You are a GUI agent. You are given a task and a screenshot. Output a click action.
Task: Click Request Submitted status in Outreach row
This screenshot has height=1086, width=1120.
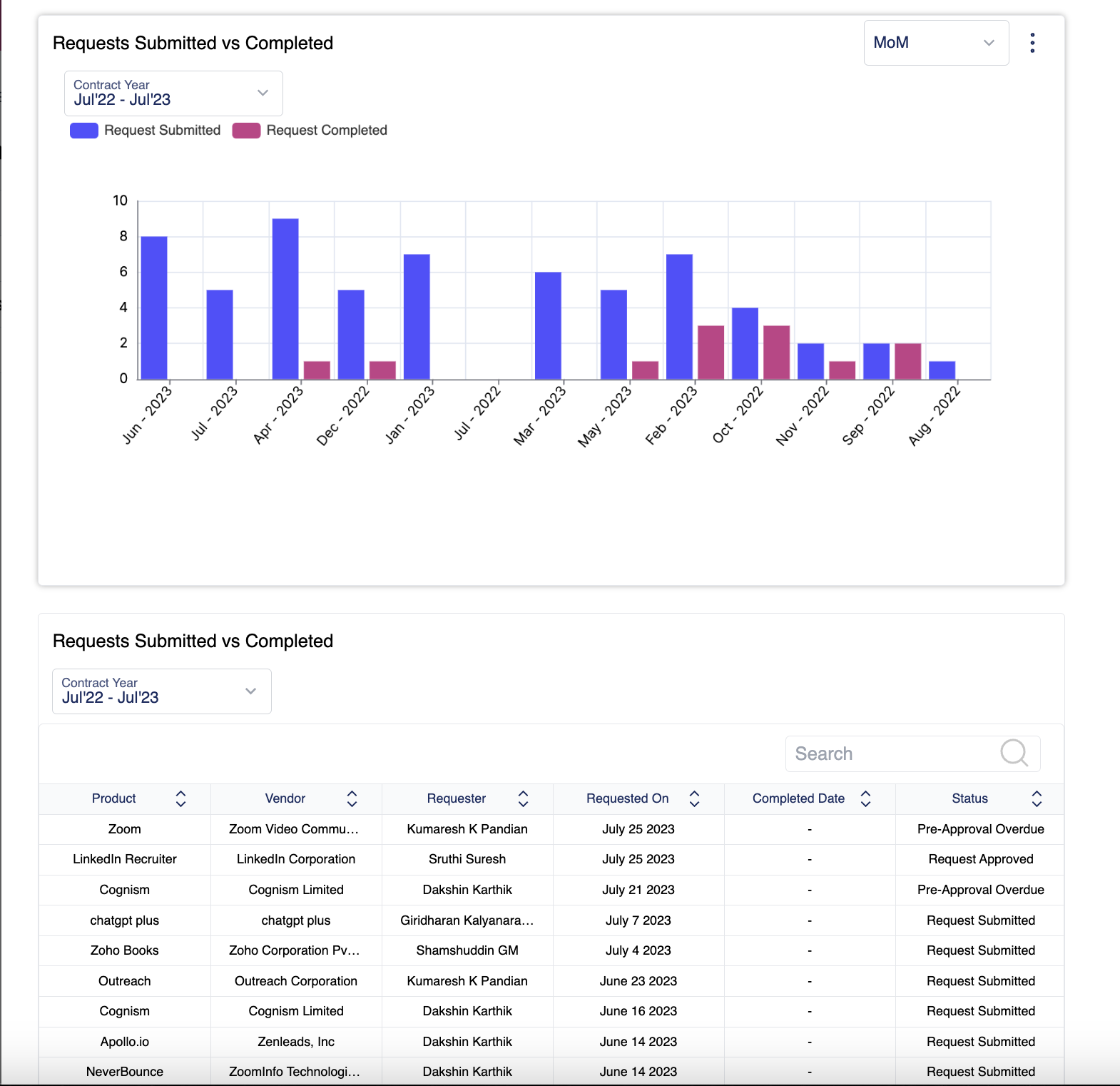click(981, 981)
